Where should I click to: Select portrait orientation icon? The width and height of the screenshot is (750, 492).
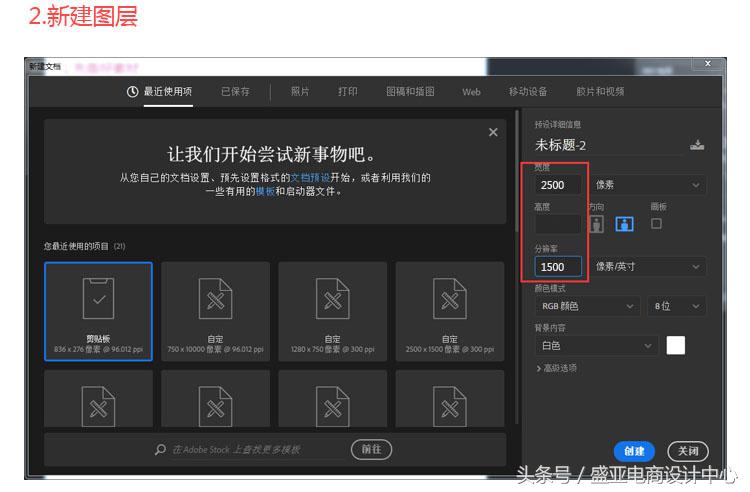(x=596, y=224)
